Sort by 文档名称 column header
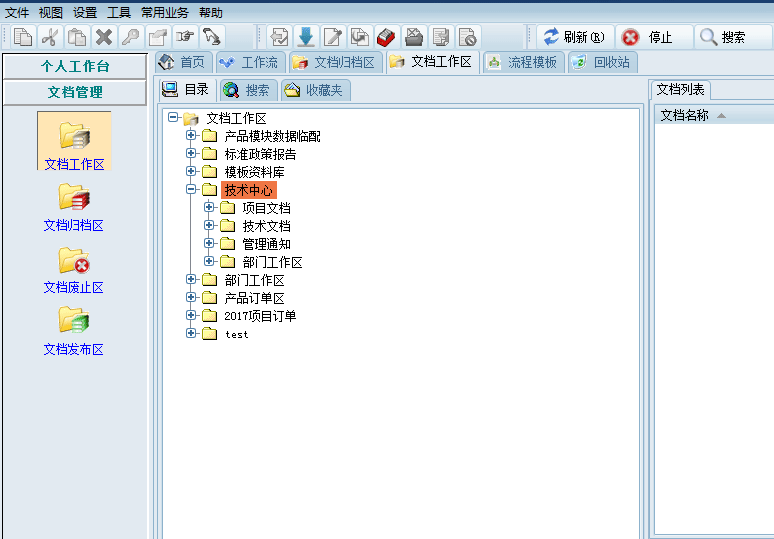Screen dimensions: 774x539 pos(685,115)
